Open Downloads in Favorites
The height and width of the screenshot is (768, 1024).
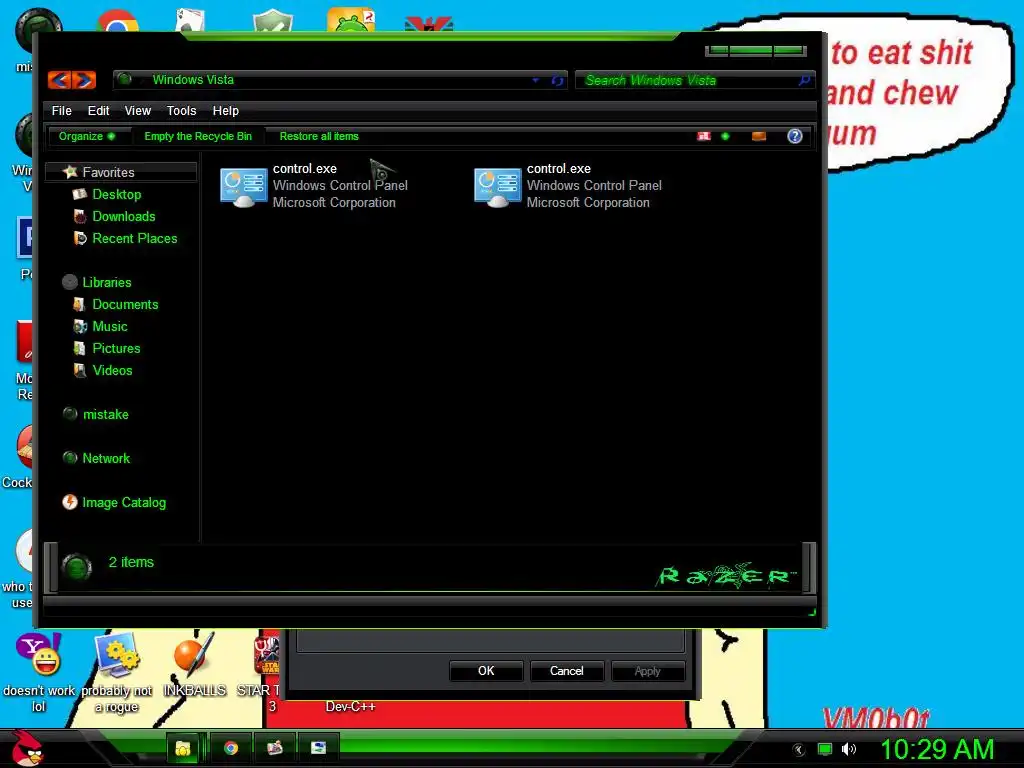tap(123, 216)
